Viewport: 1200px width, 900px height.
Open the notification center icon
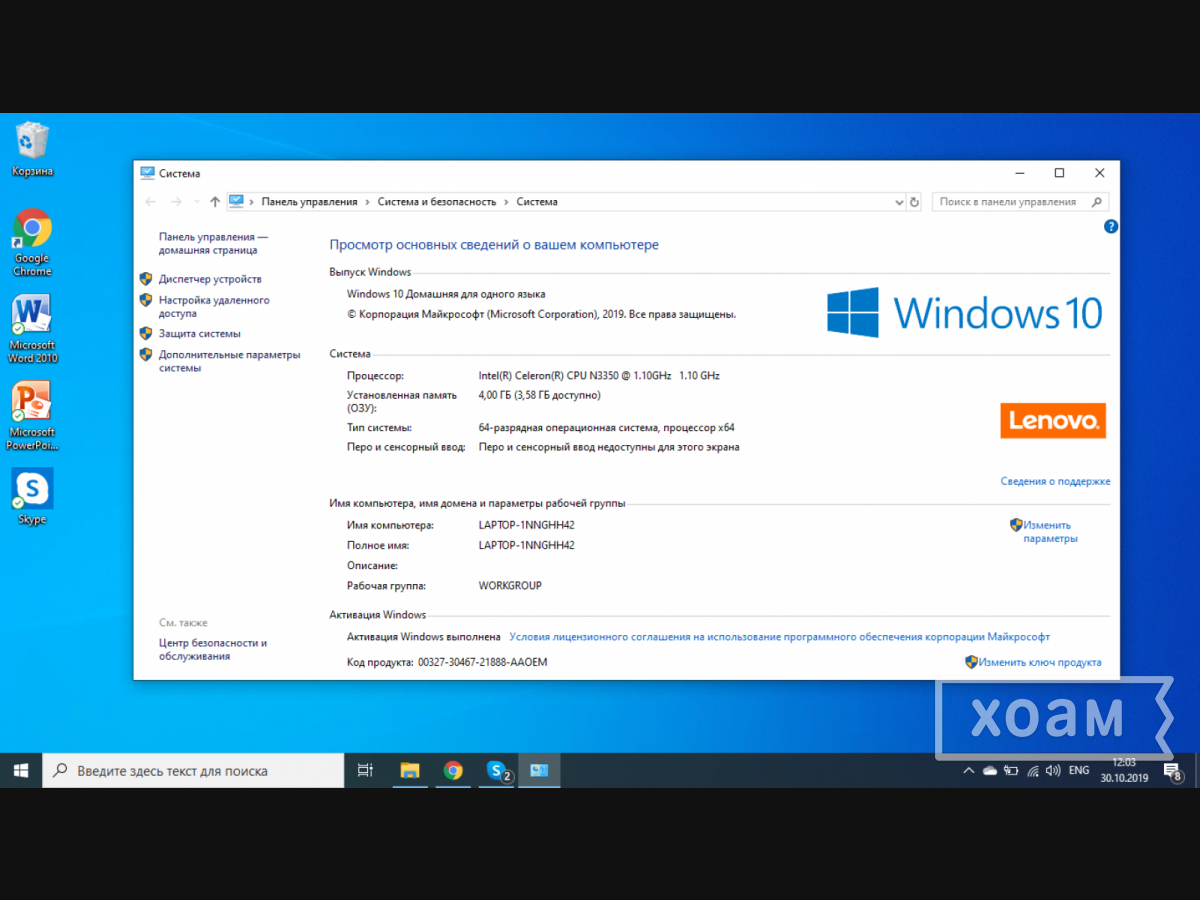point(1172,770)
